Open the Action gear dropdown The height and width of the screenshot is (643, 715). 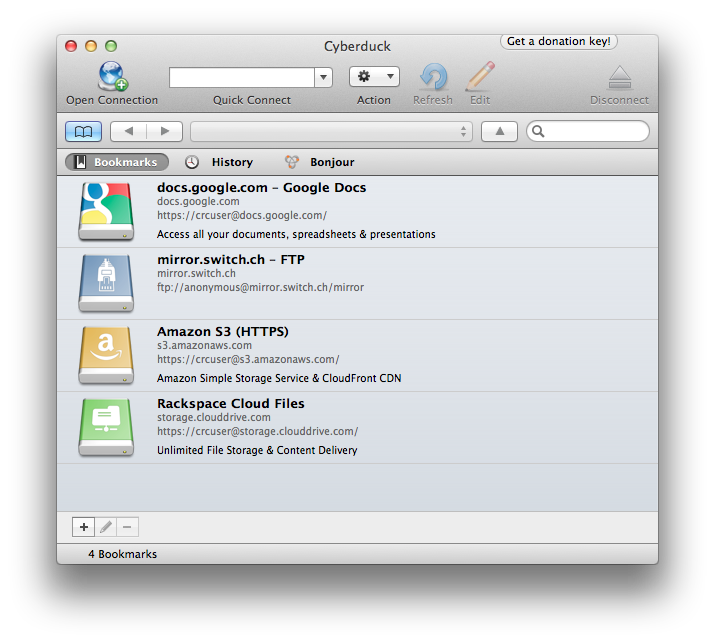[x=374, y=77]
